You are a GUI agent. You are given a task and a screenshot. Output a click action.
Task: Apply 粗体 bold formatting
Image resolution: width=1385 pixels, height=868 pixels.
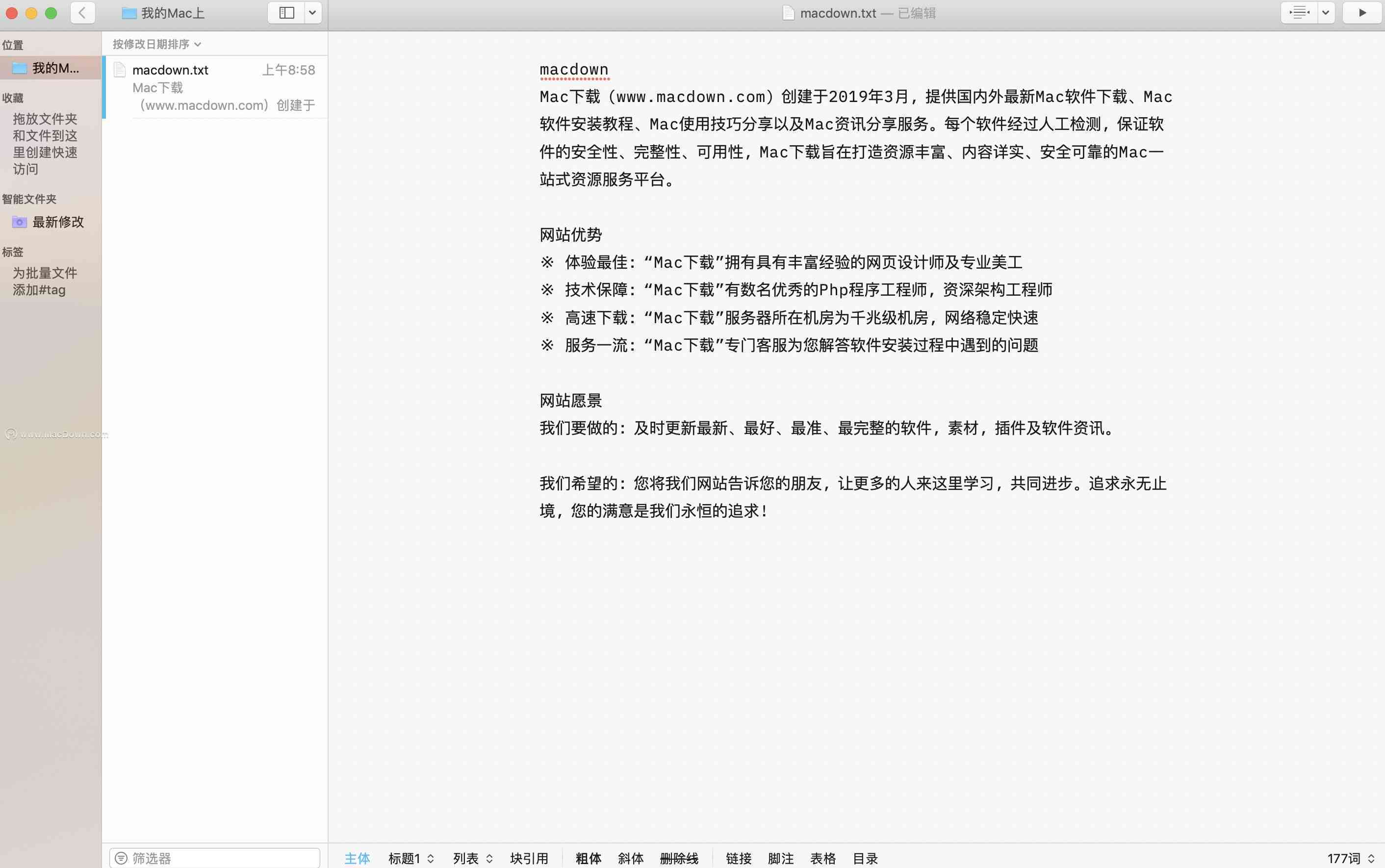point(589,858)
